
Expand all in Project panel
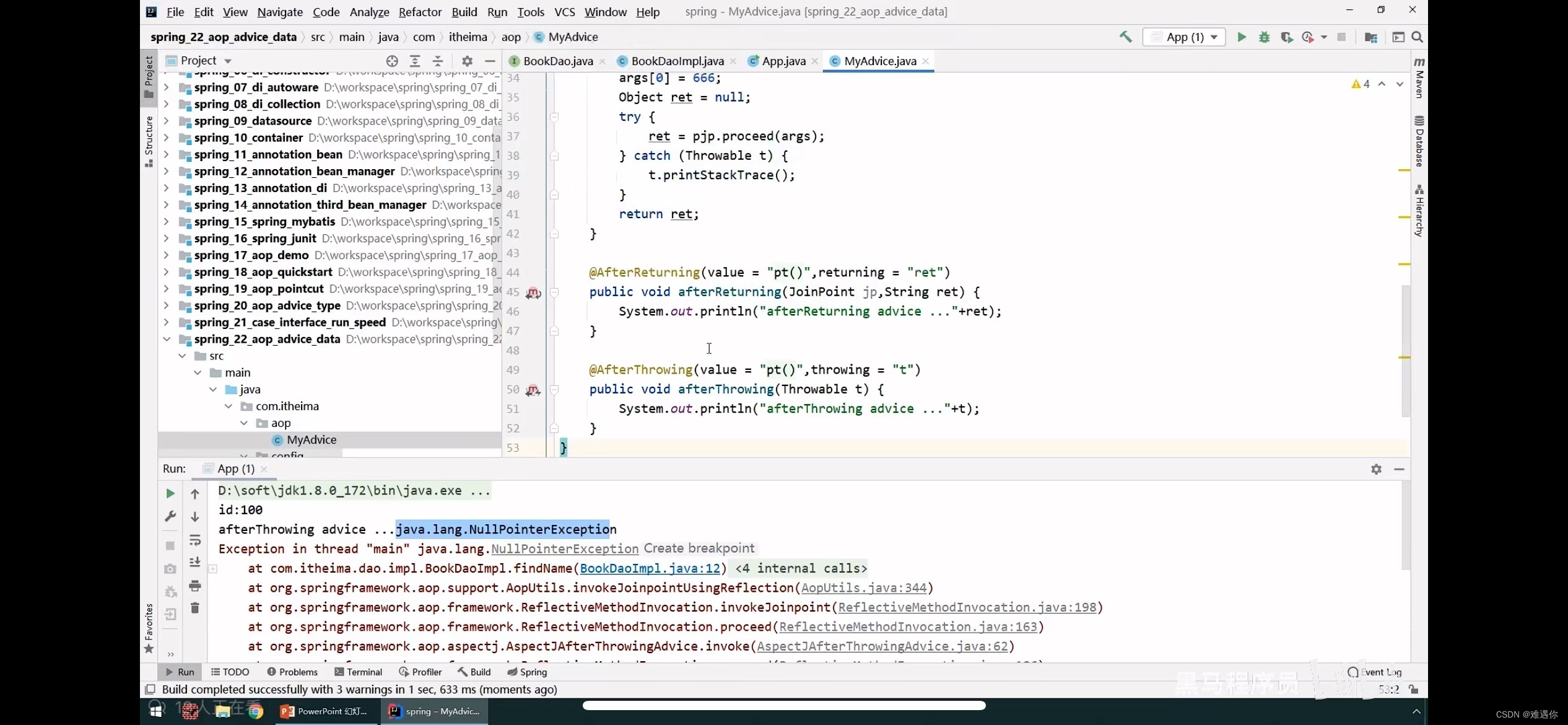pos(415,61)
